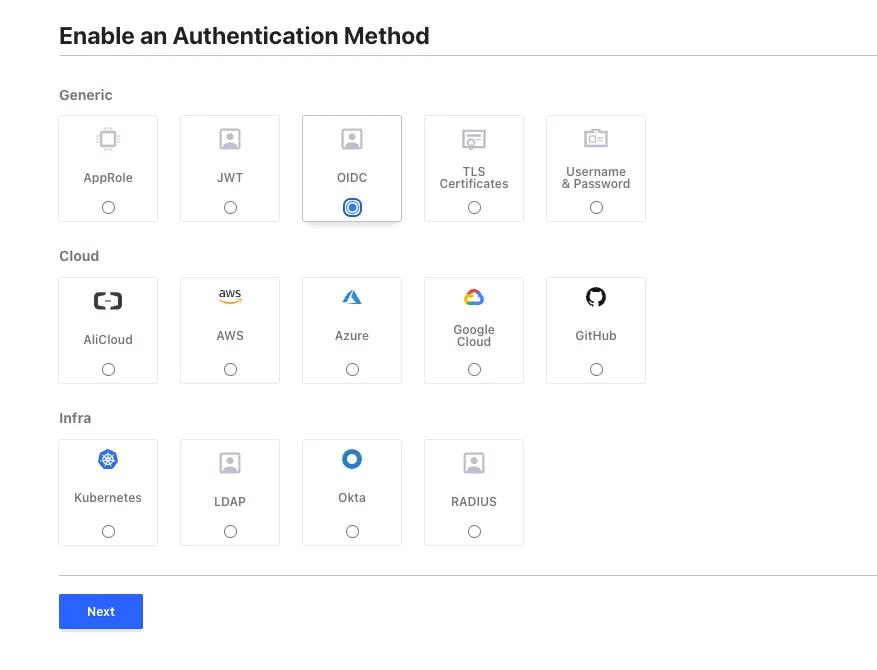
Task: Choose the AWS radio button
Action: (x=230, y=370)
